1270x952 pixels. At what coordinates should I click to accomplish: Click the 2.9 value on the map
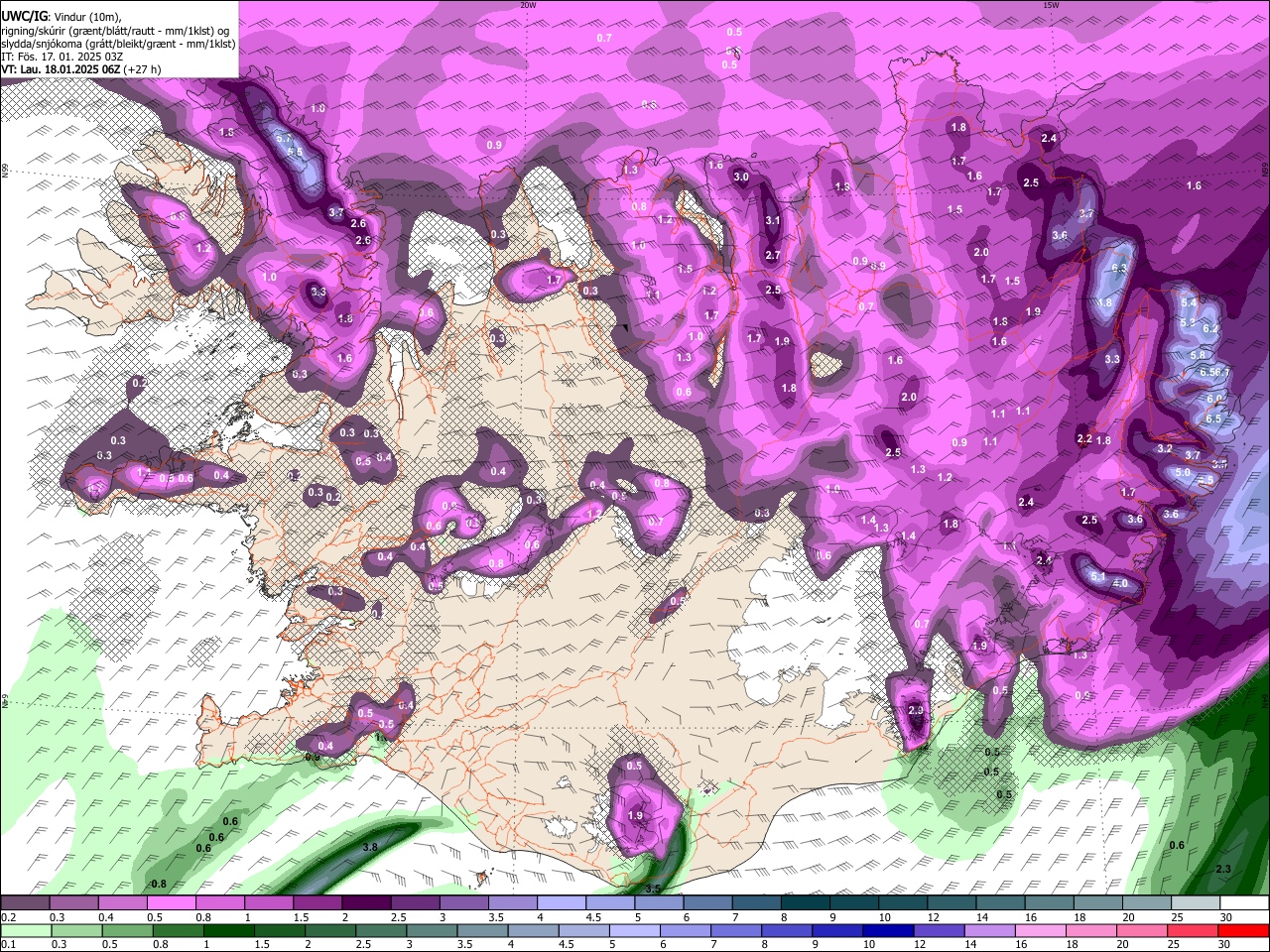(916, 710)
